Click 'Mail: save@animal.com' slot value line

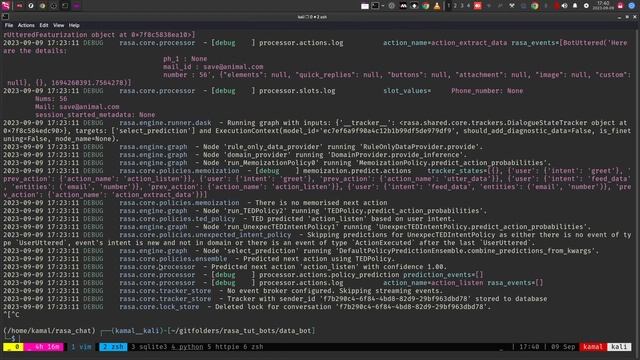[x=77, y=107]
